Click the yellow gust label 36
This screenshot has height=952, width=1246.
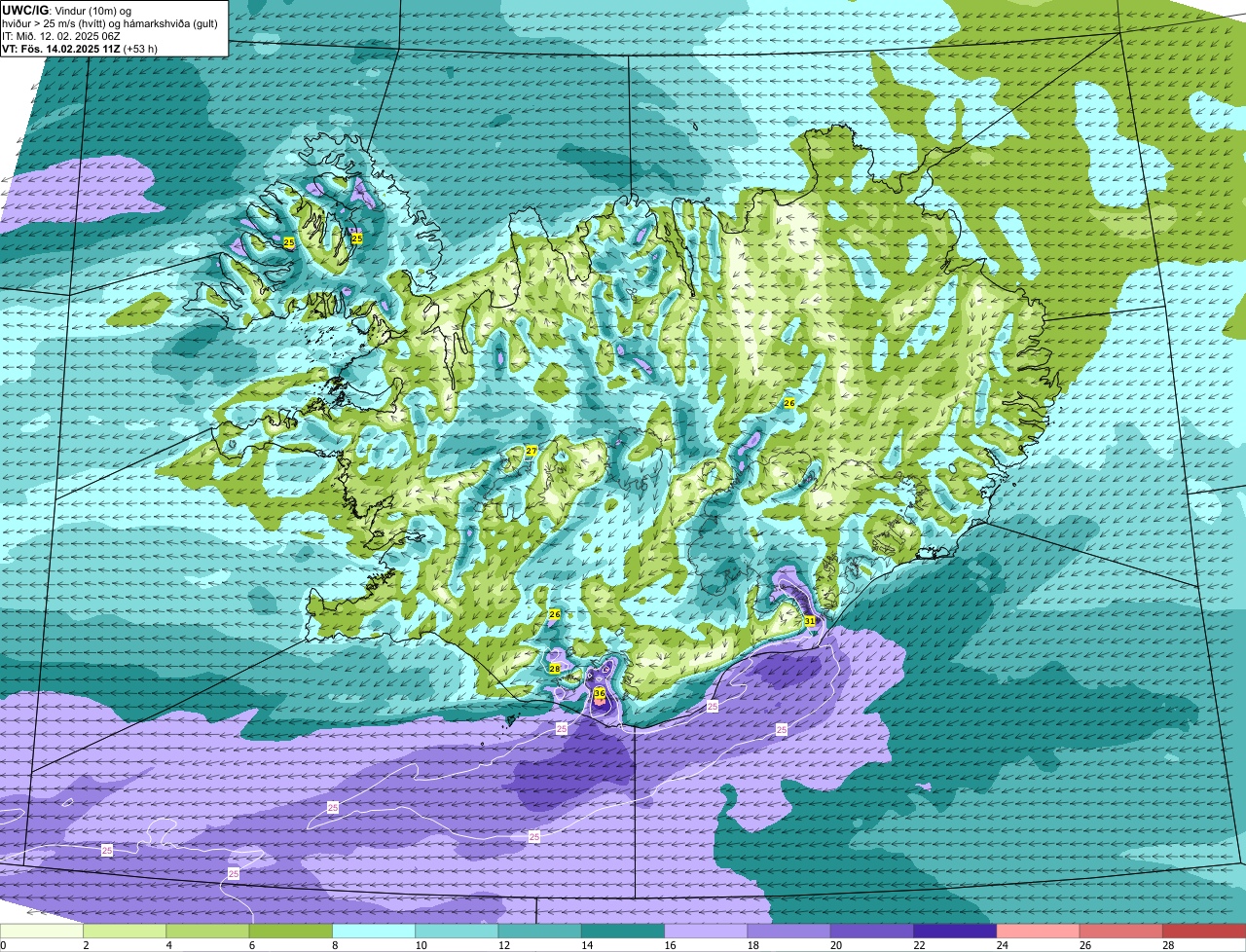[x=600, y=694]
